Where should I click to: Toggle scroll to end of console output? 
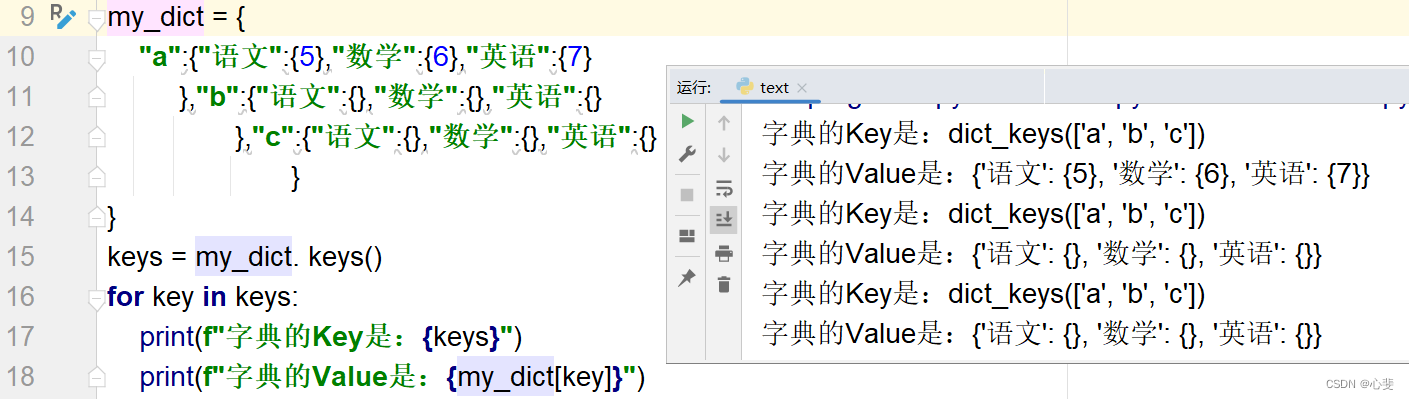724,220
